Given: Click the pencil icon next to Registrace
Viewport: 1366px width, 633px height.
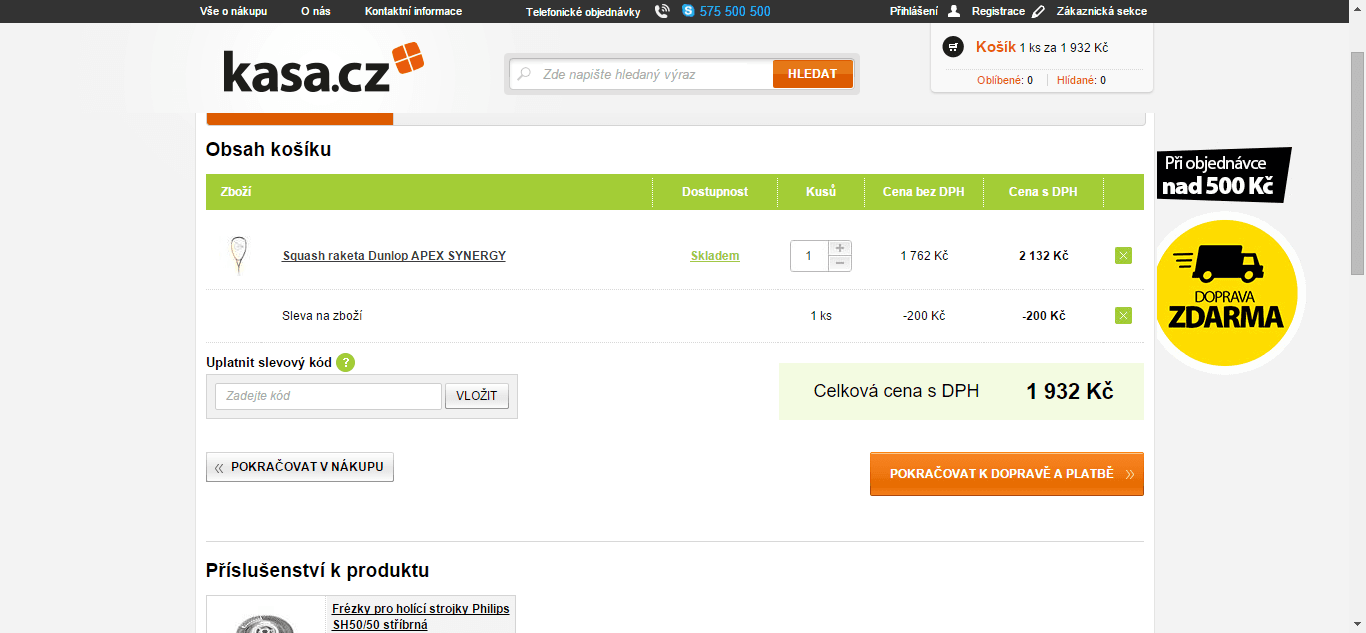Looking at the screenshot, I should coord(1038,11).
